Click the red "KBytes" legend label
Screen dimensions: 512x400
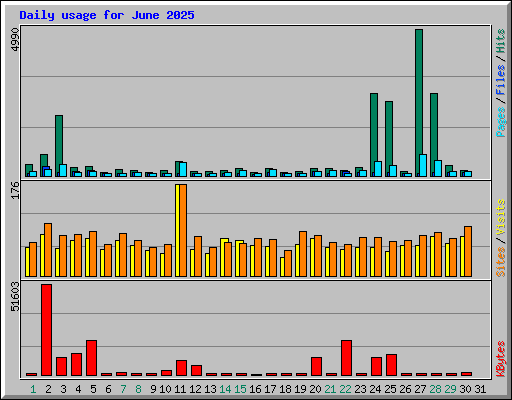tap(501, 359)
